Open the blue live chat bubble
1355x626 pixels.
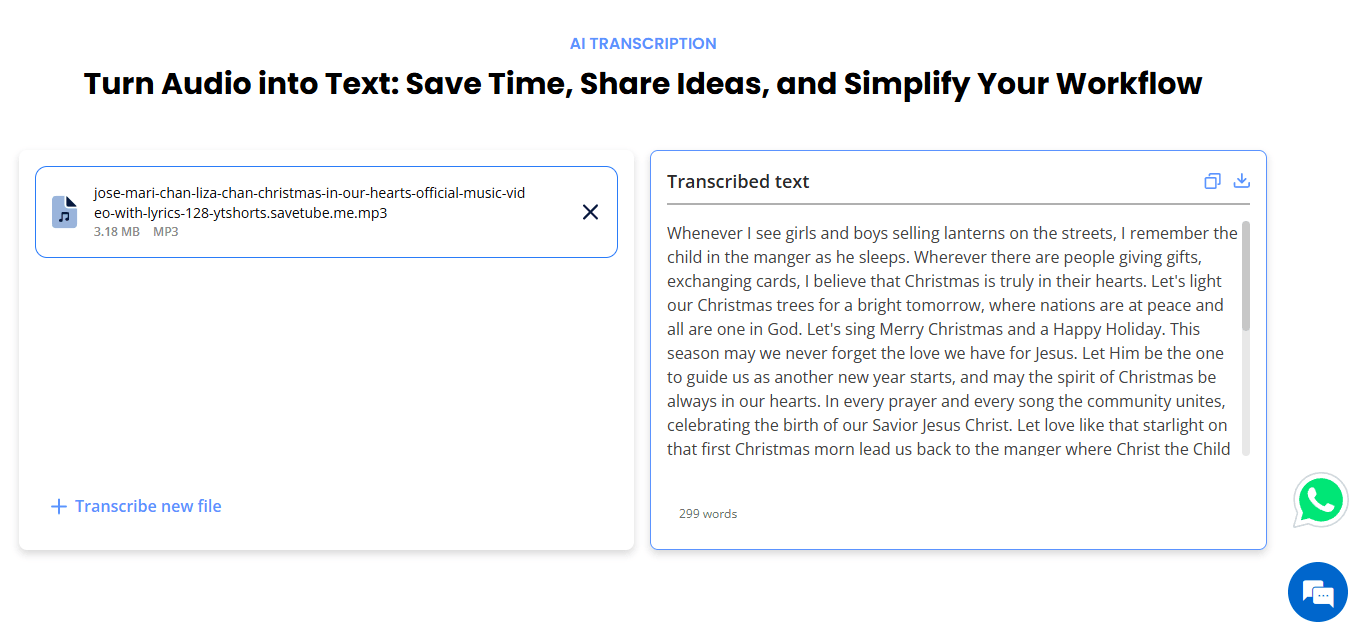(x=1317, y=592)
